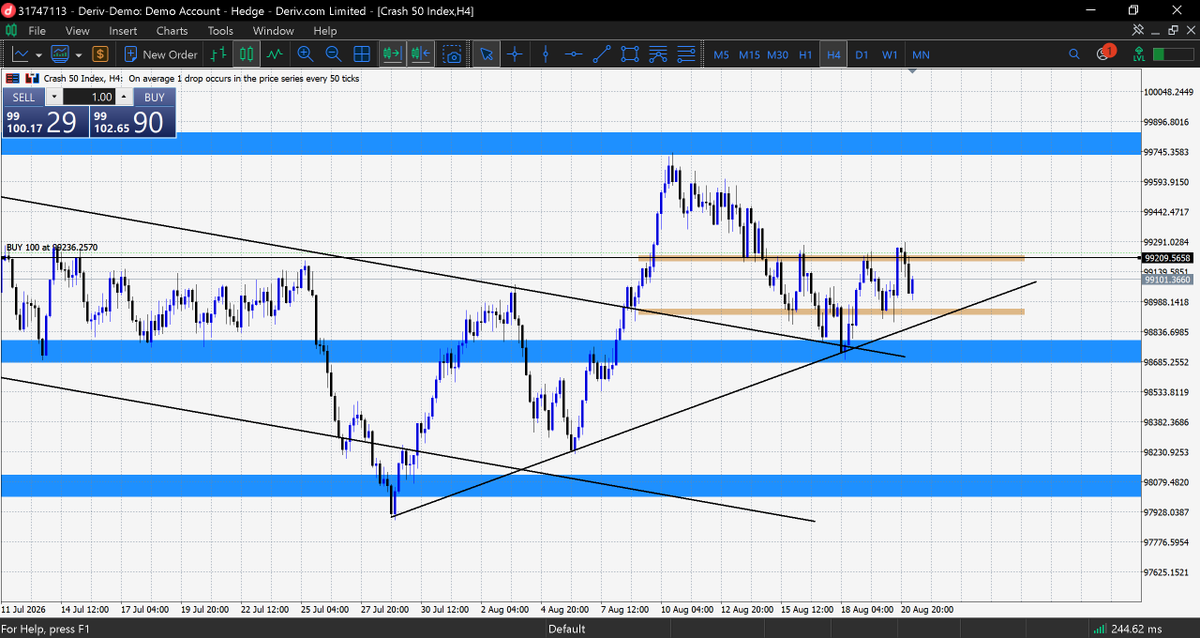Click the SELL button in one-click panel
The image size is (1200, 638).
tap(23, 97)
